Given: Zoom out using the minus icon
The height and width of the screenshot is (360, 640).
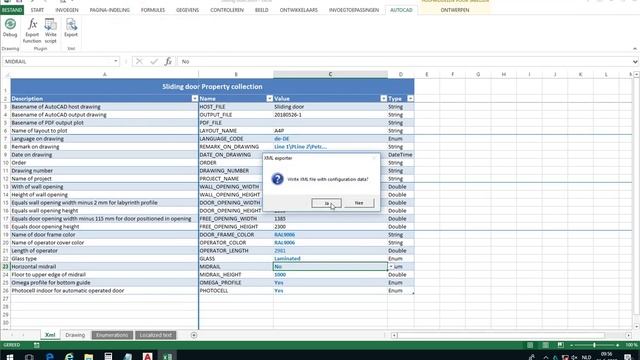Looking at the screenshot, I should [x=571, y=345].
